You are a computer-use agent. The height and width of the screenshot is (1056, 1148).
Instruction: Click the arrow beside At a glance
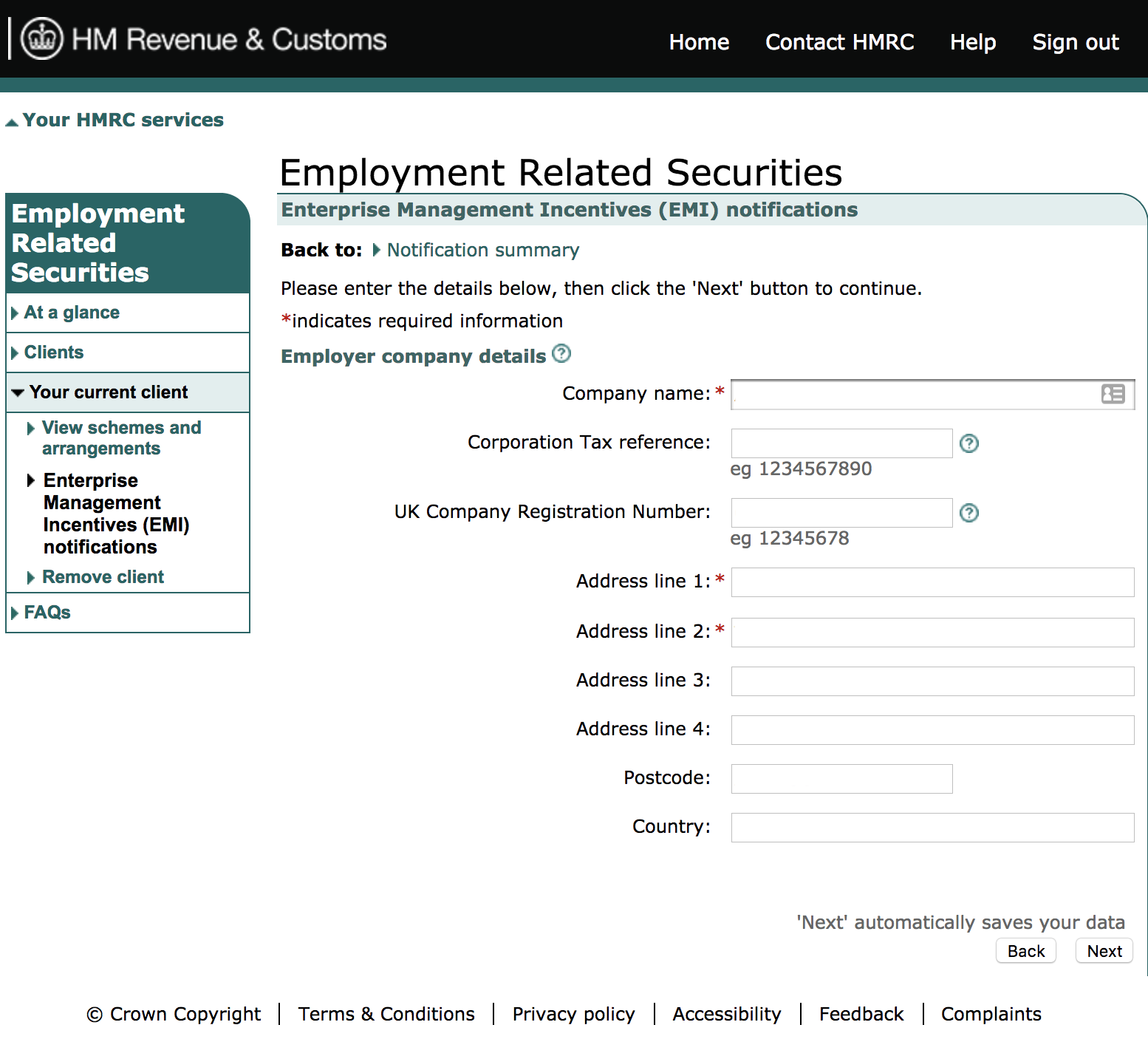coord(16,313)
